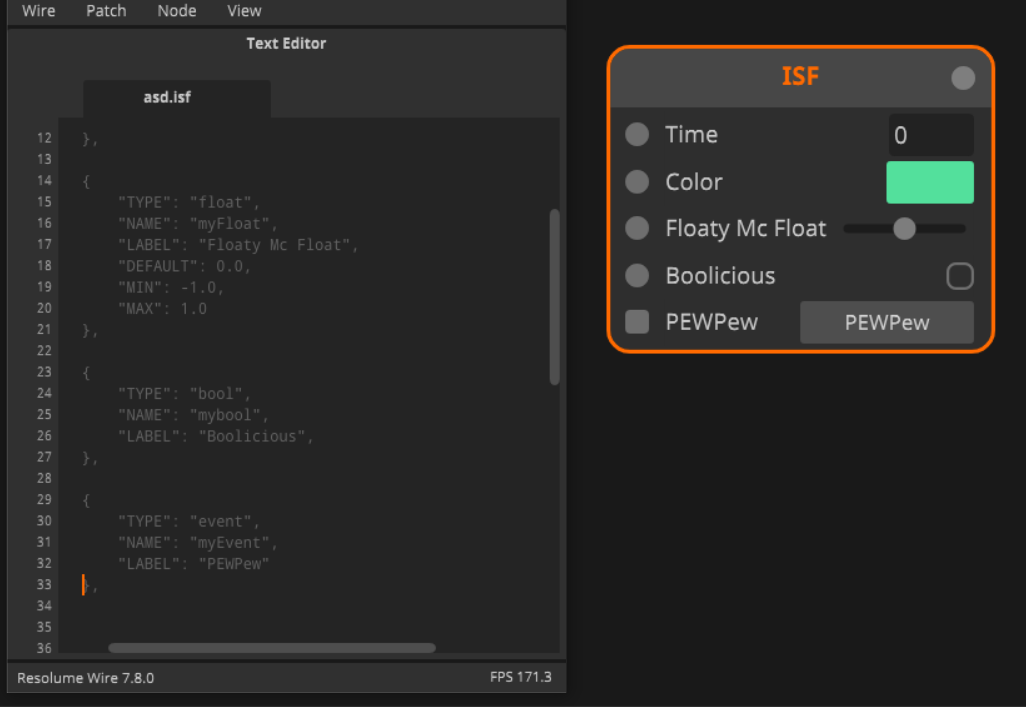Click the "LABEL": "PEWPew" code line
This screenshot has width=1026, height=707.
tap(194, 564)
